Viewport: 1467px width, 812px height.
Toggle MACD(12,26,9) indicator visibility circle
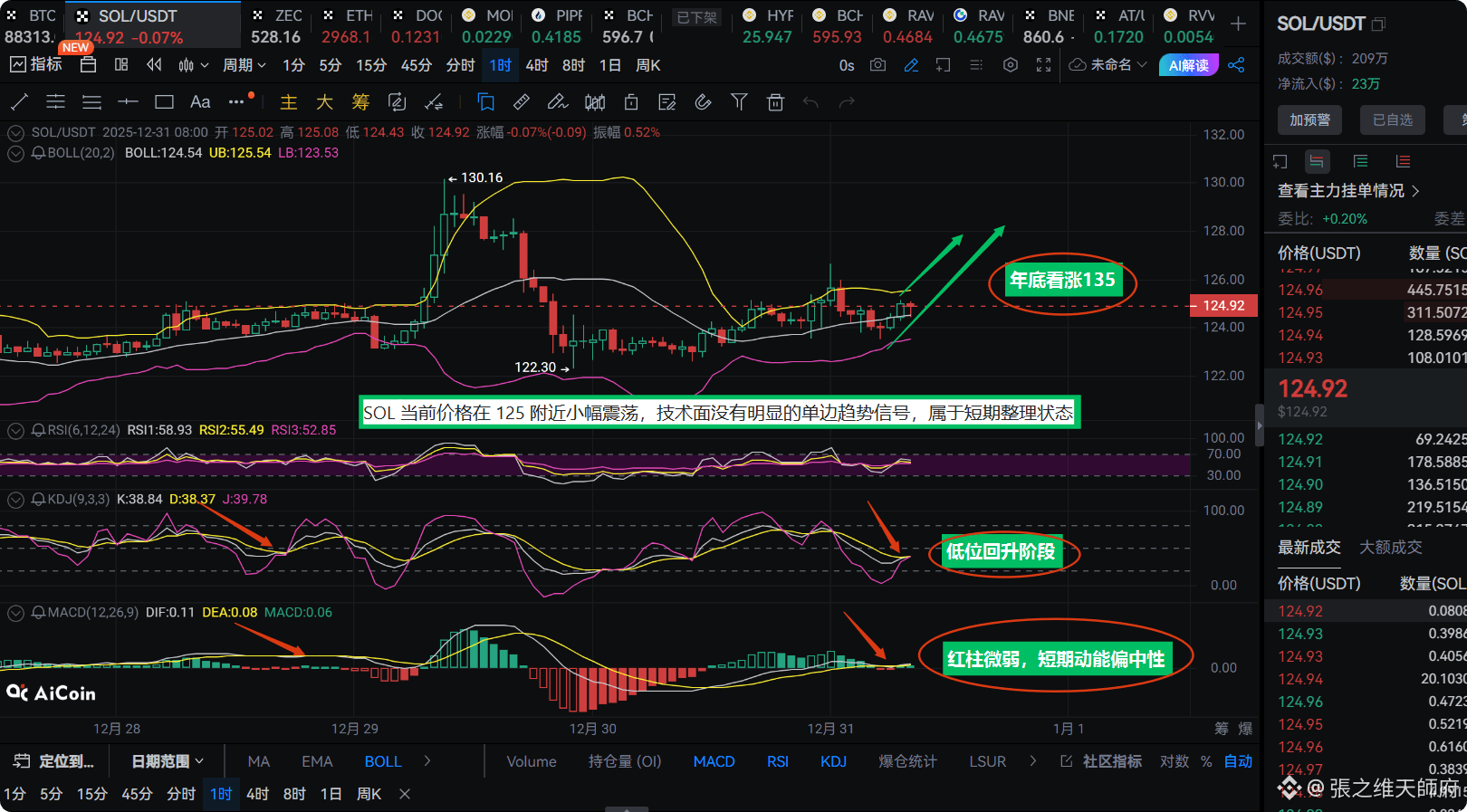point(15,613)
